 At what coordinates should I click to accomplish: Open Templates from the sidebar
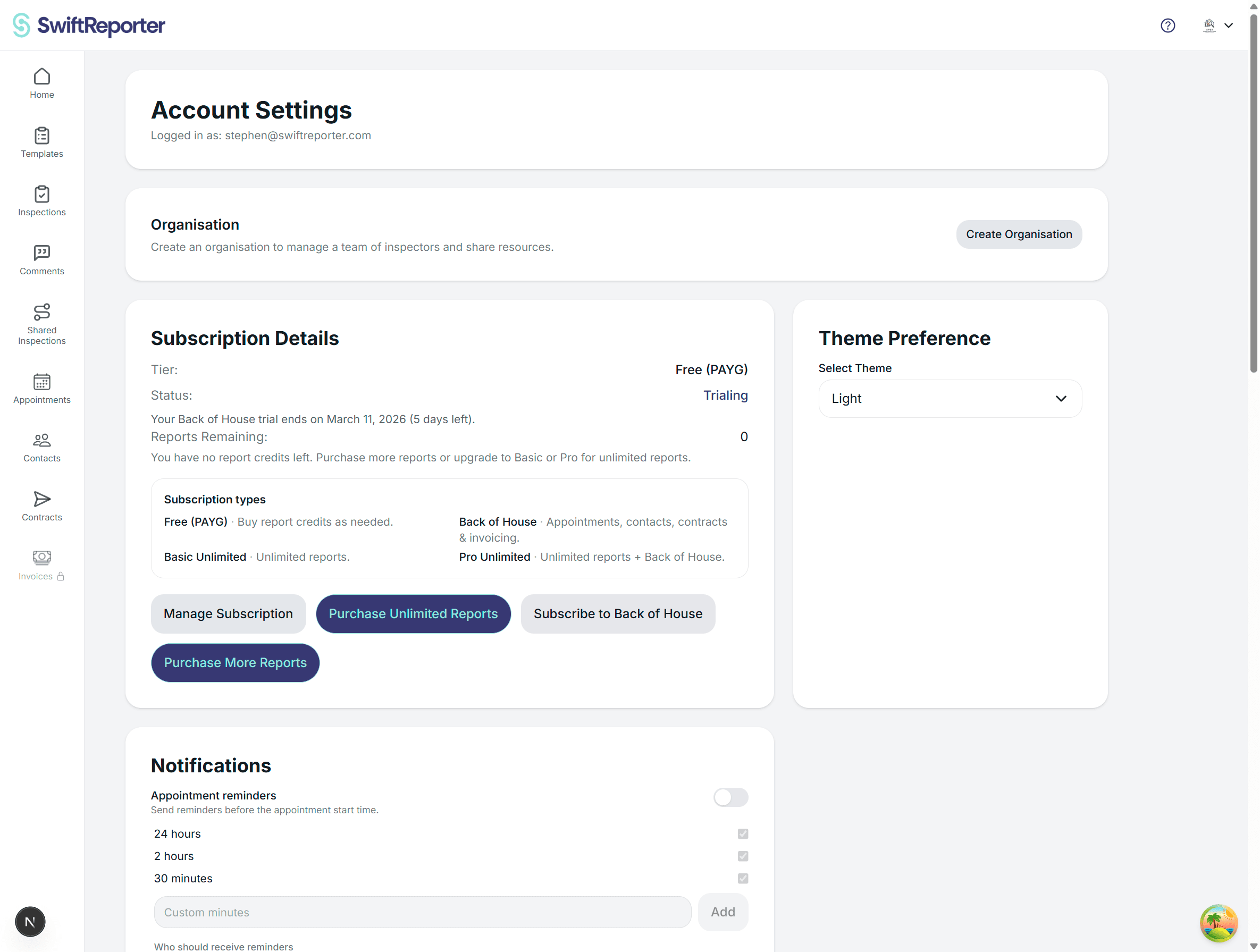click(42, 142)
